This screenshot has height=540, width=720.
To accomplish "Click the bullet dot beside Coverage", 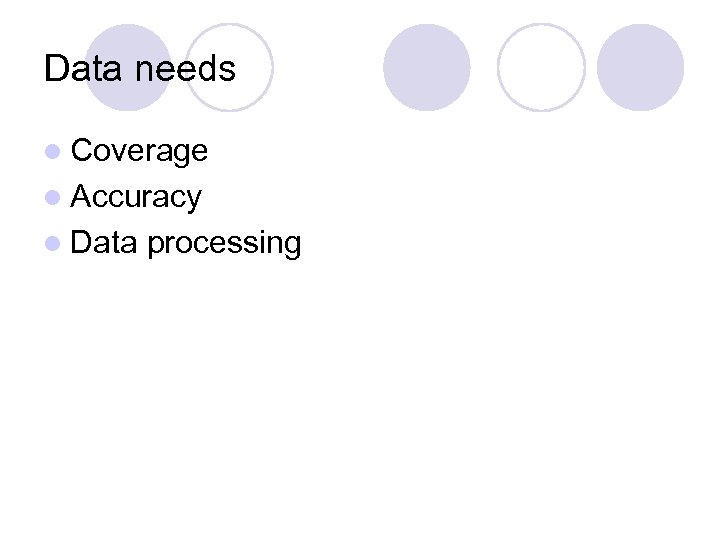I will [x=51, y=151].
